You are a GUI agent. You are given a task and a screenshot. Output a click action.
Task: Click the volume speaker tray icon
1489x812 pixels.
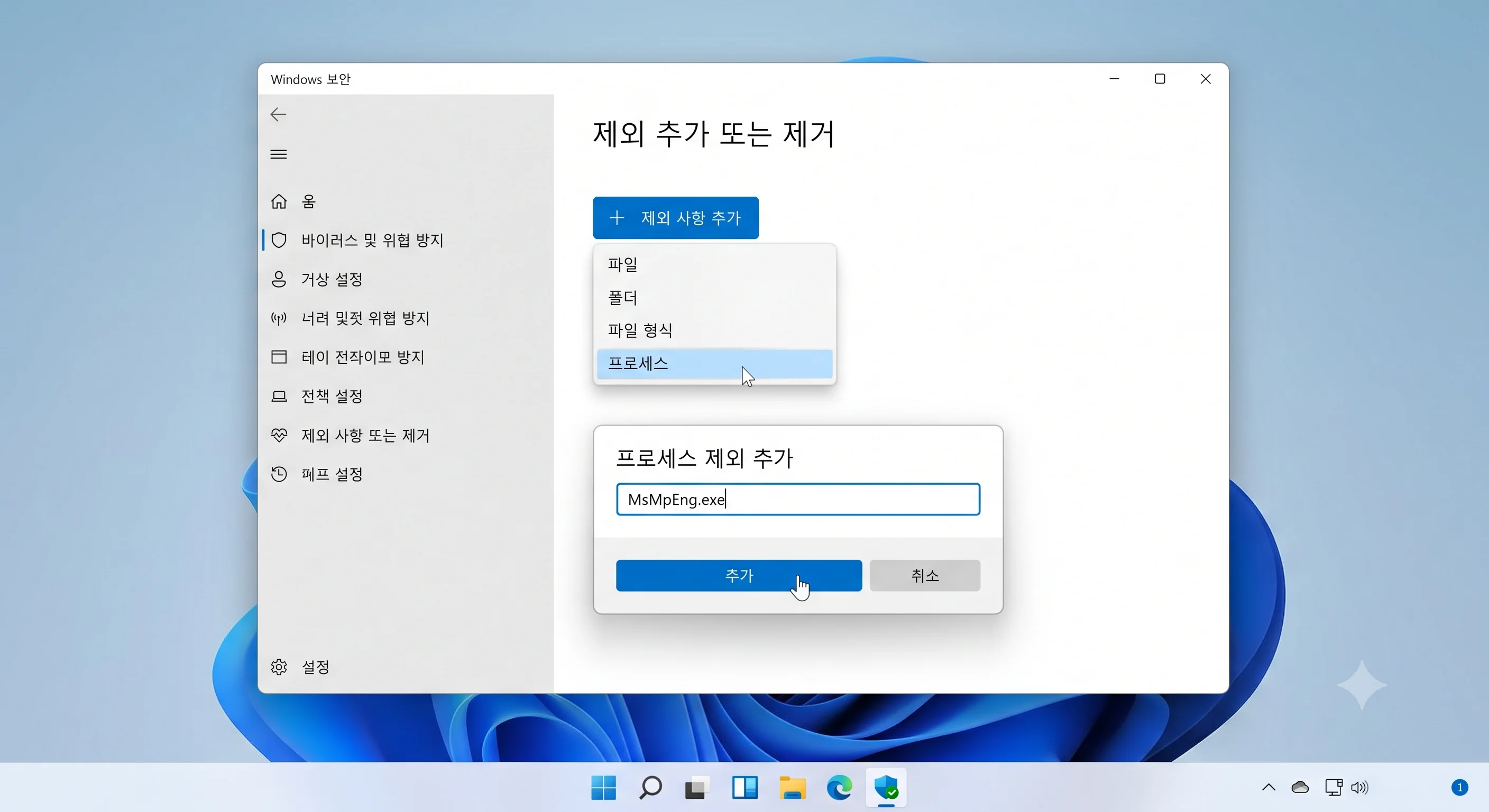[1359, 787]
